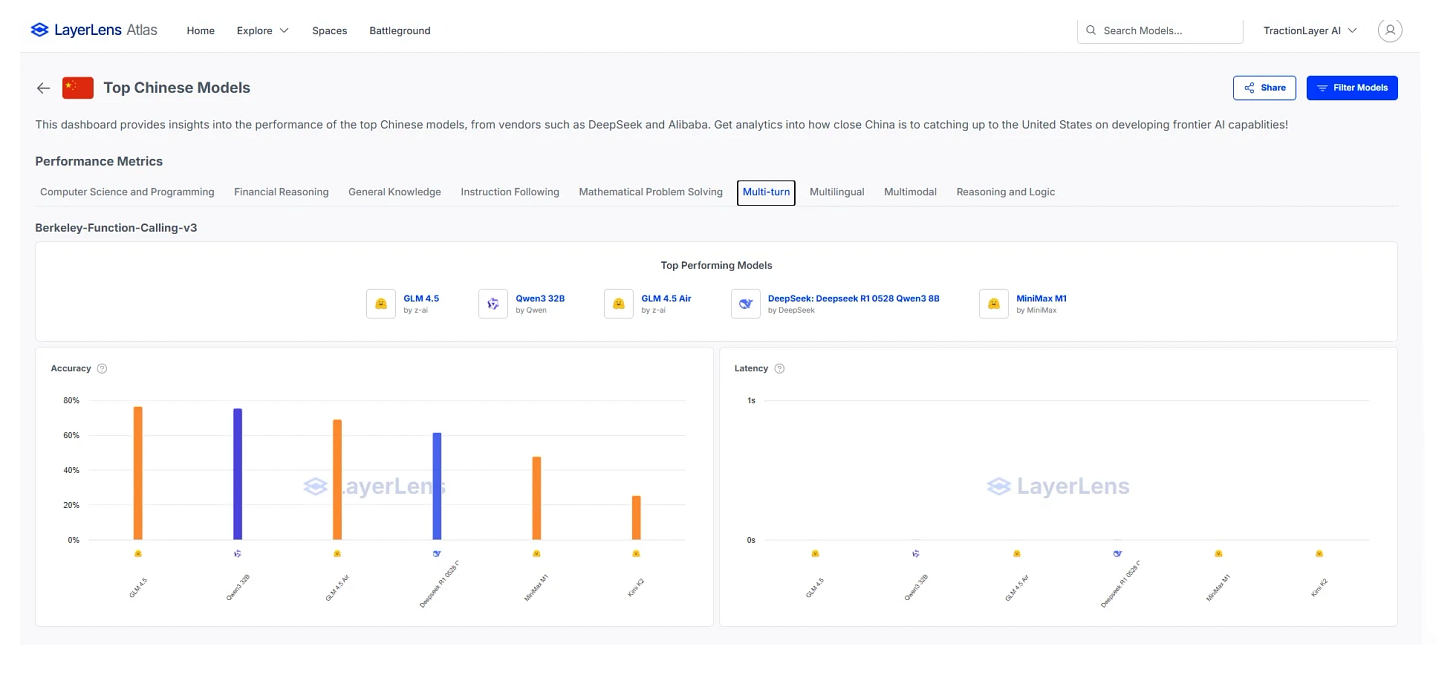Focus the Search Models input field
The height and width of the screenshot is (678, 1456).
pyautogui.click(x=1160, y=31)
